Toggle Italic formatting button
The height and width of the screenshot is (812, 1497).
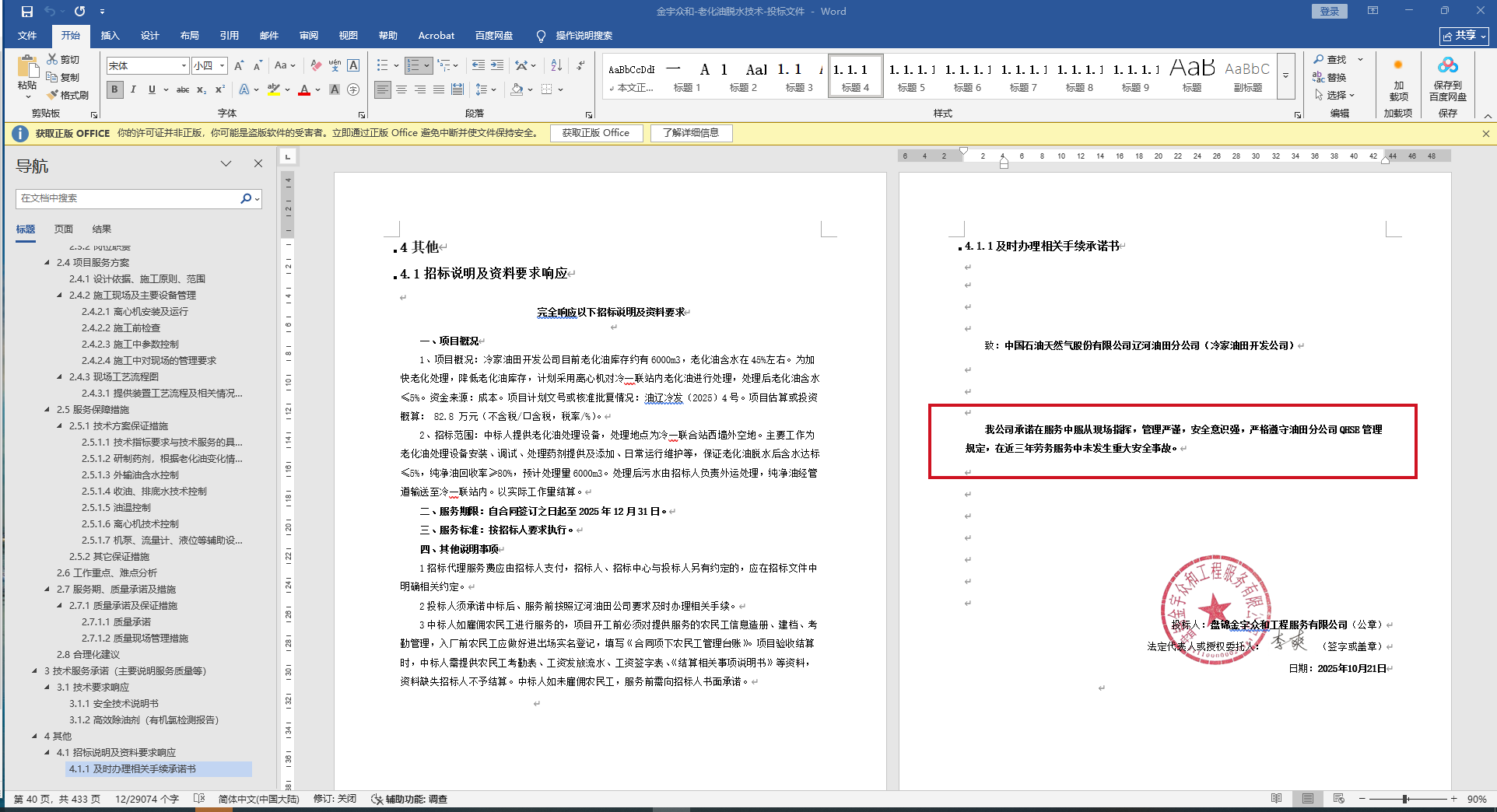(133, 90)
